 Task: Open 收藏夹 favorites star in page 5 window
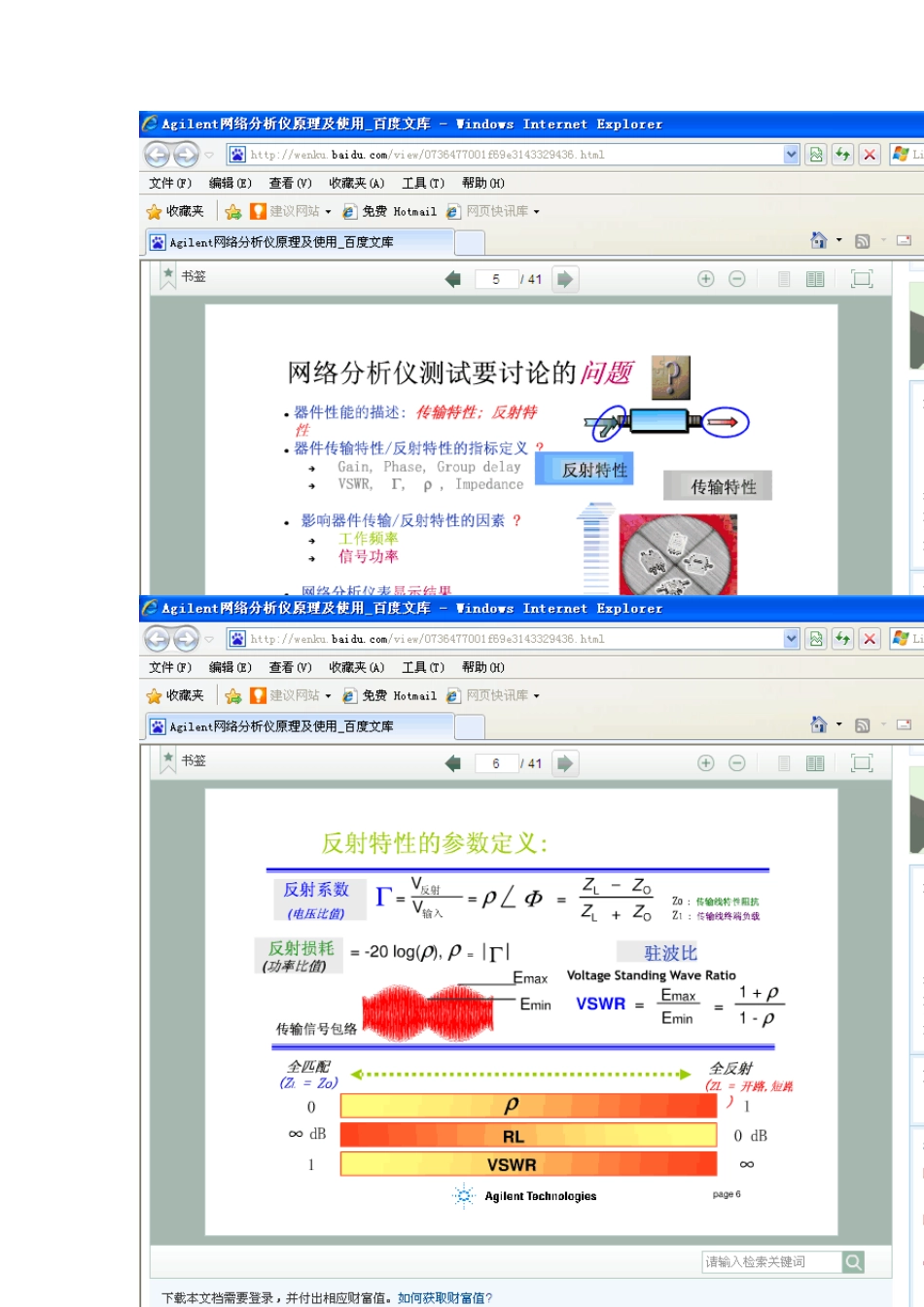[175, 211]
